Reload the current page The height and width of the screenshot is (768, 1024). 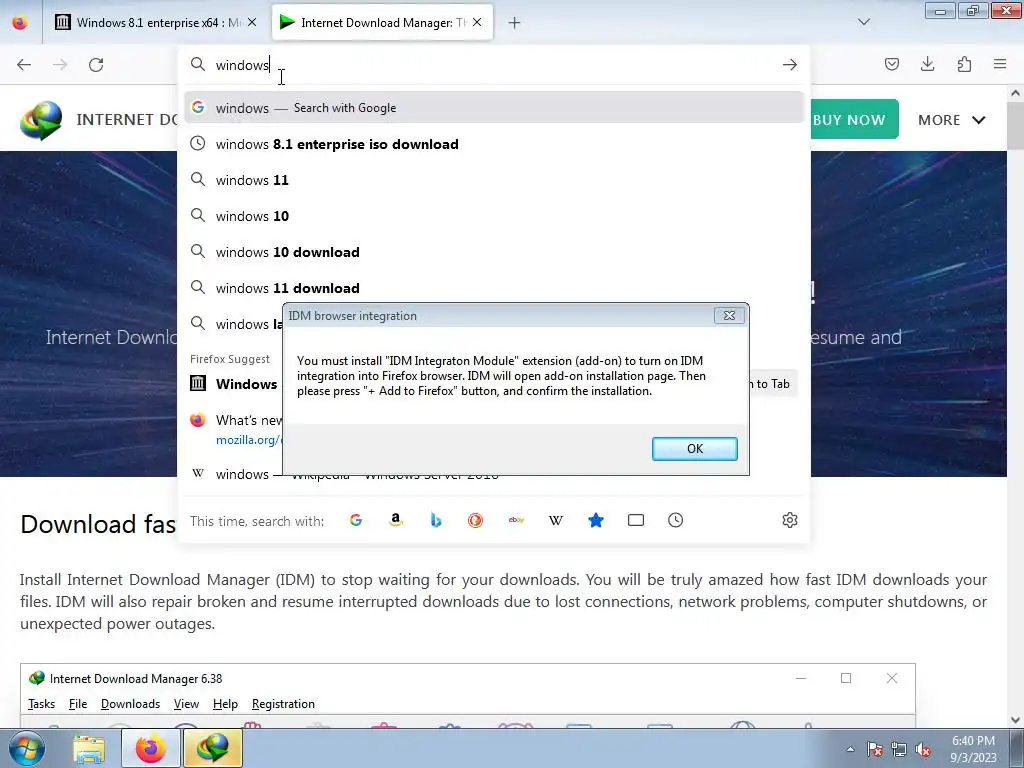tap(96, 65)
